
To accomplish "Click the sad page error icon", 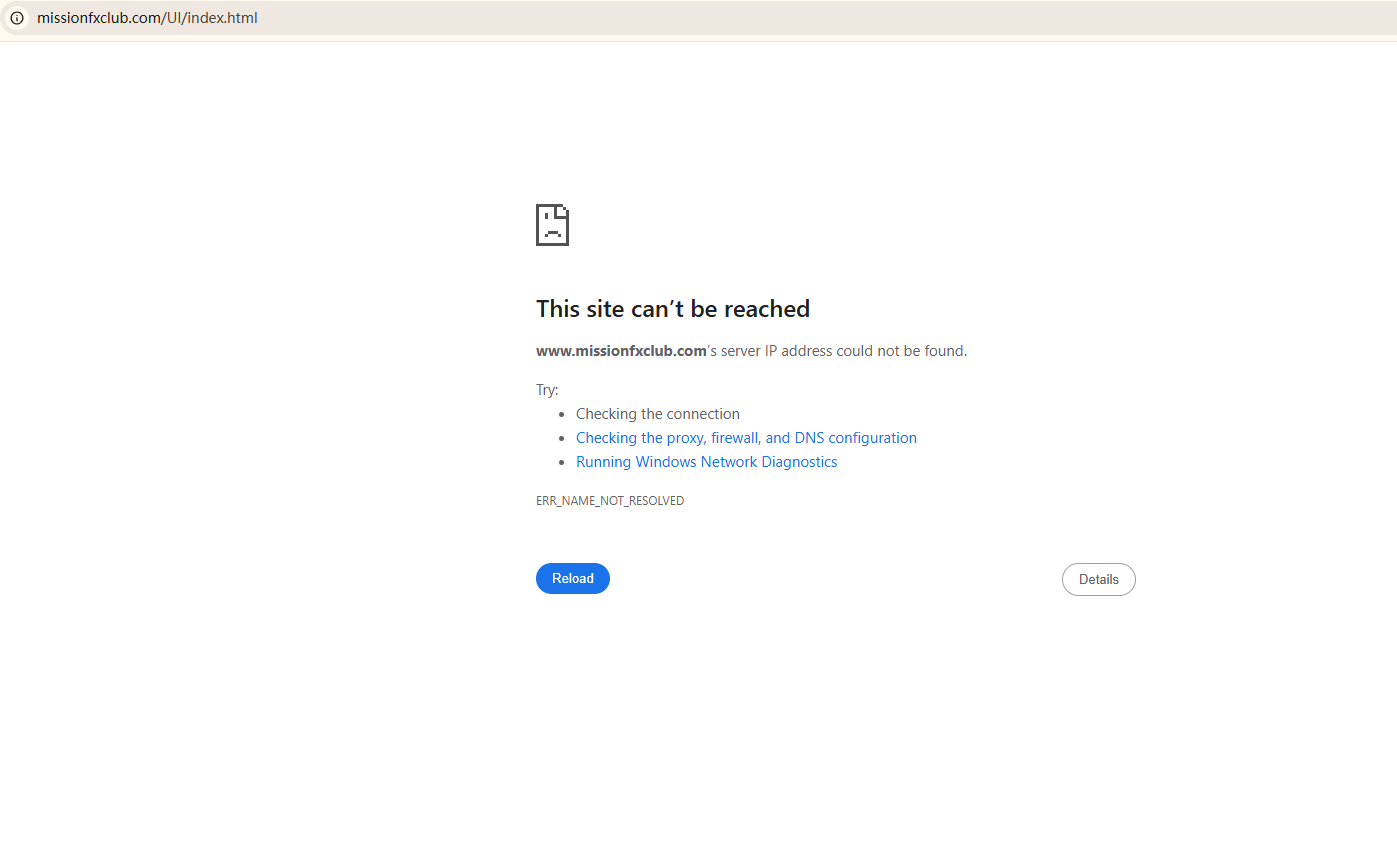I will coord(553,225).
